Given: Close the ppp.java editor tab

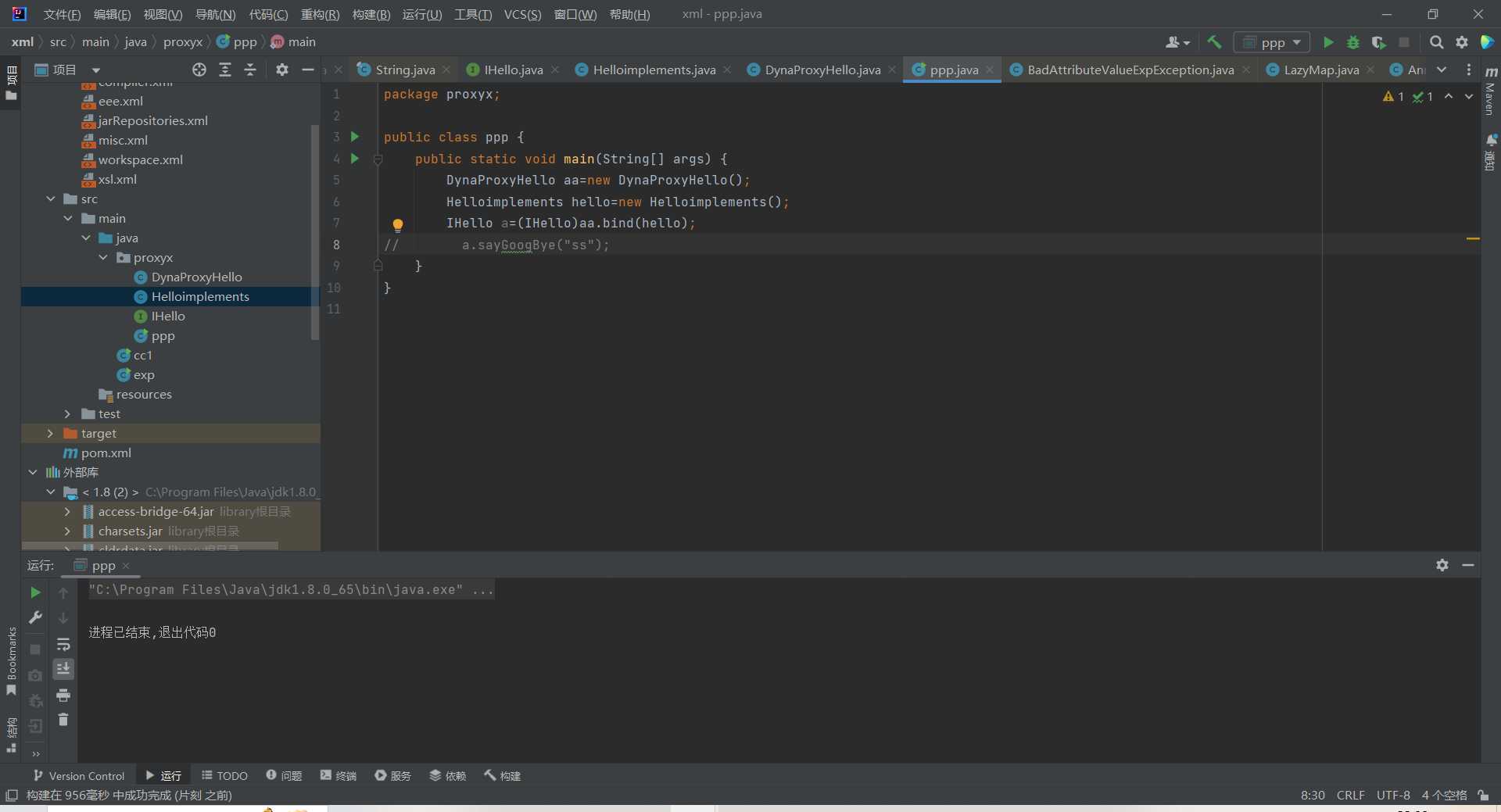Looking at the screenshot, I should 990,70.
